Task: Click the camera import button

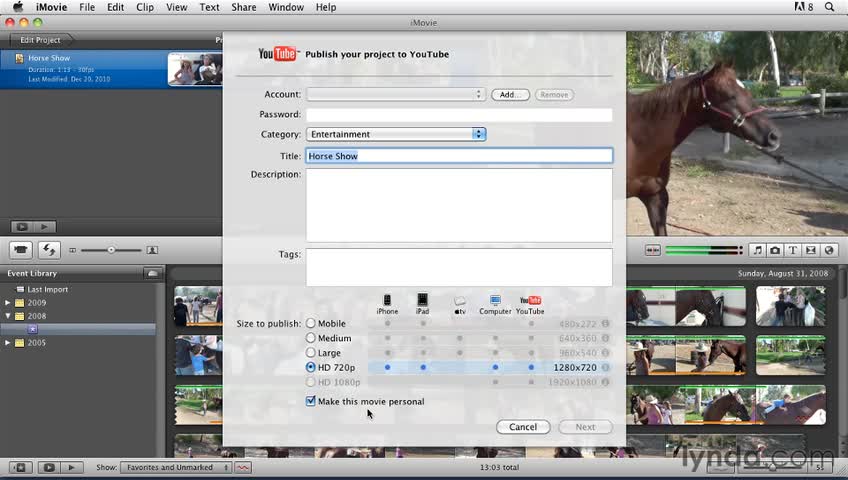Action: 21,250
